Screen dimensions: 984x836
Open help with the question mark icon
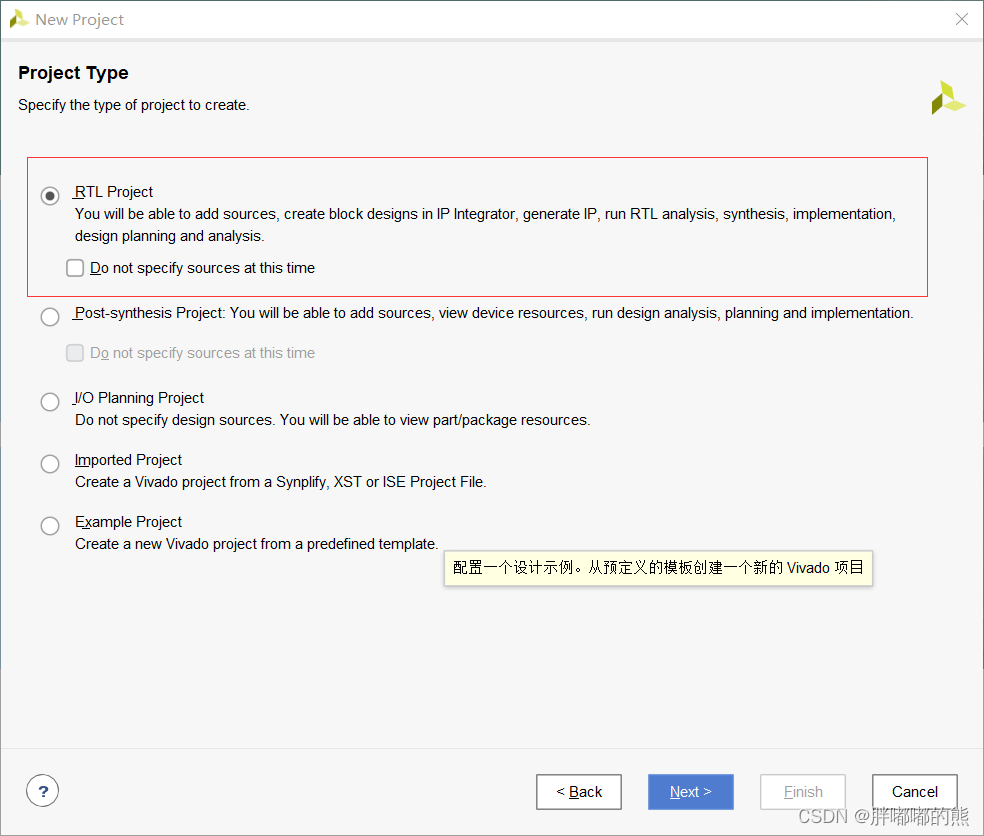(x=43, y=791)
